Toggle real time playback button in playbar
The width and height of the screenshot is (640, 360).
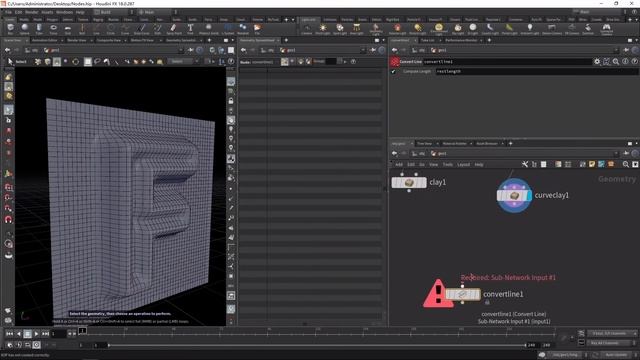[x=36, y=345]
